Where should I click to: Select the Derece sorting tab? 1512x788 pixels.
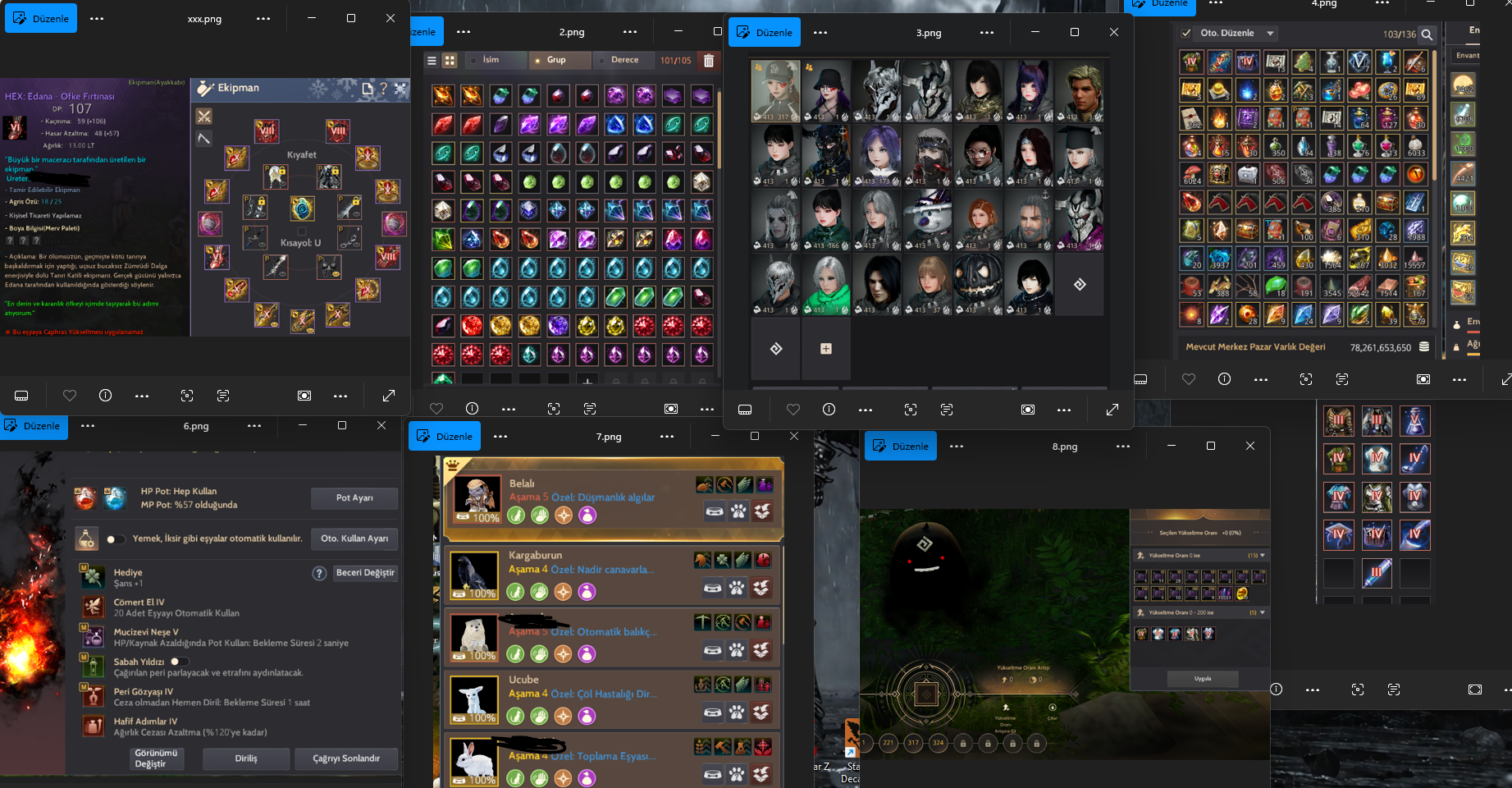624,60
